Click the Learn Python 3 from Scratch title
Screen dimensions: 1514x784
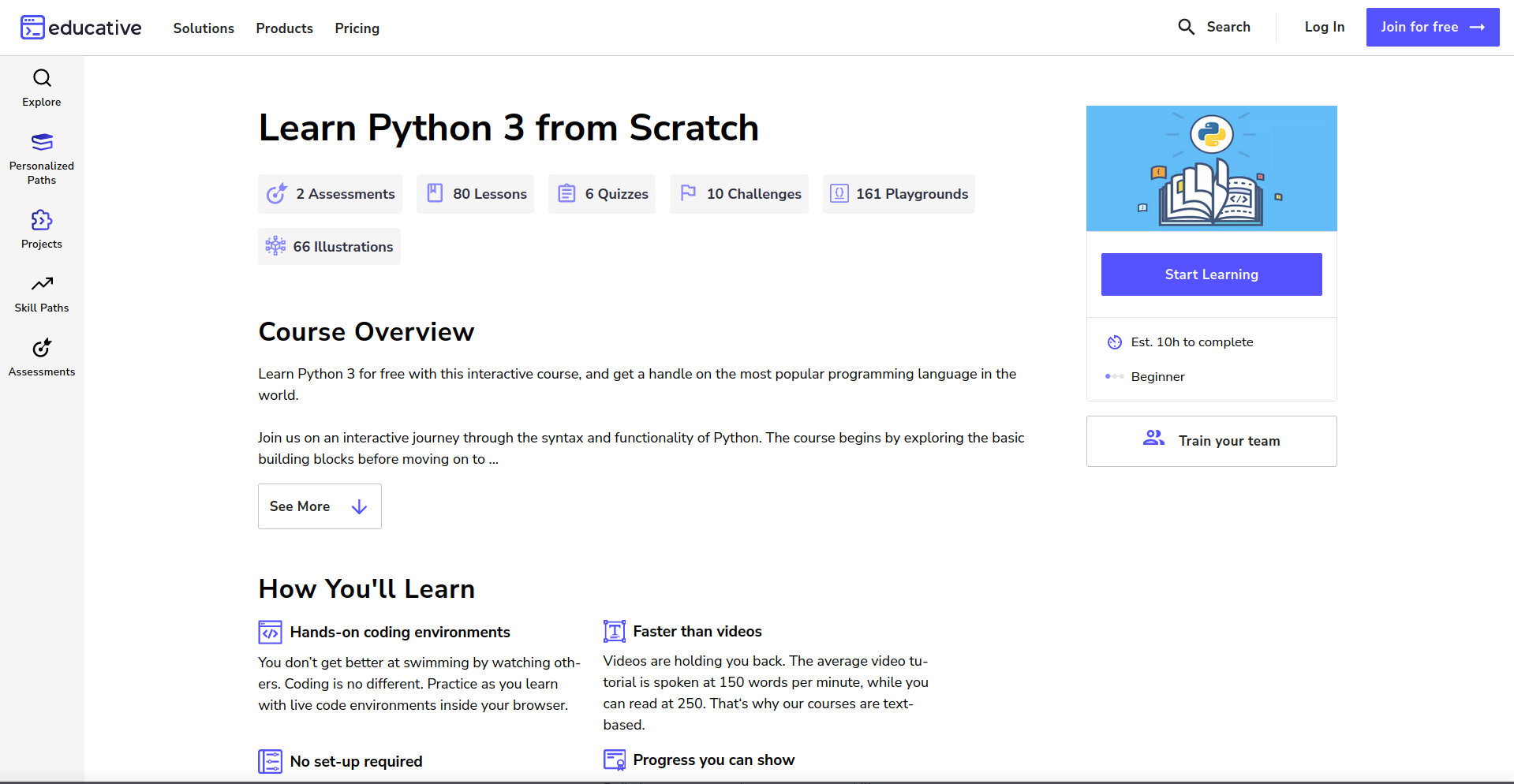508,128
